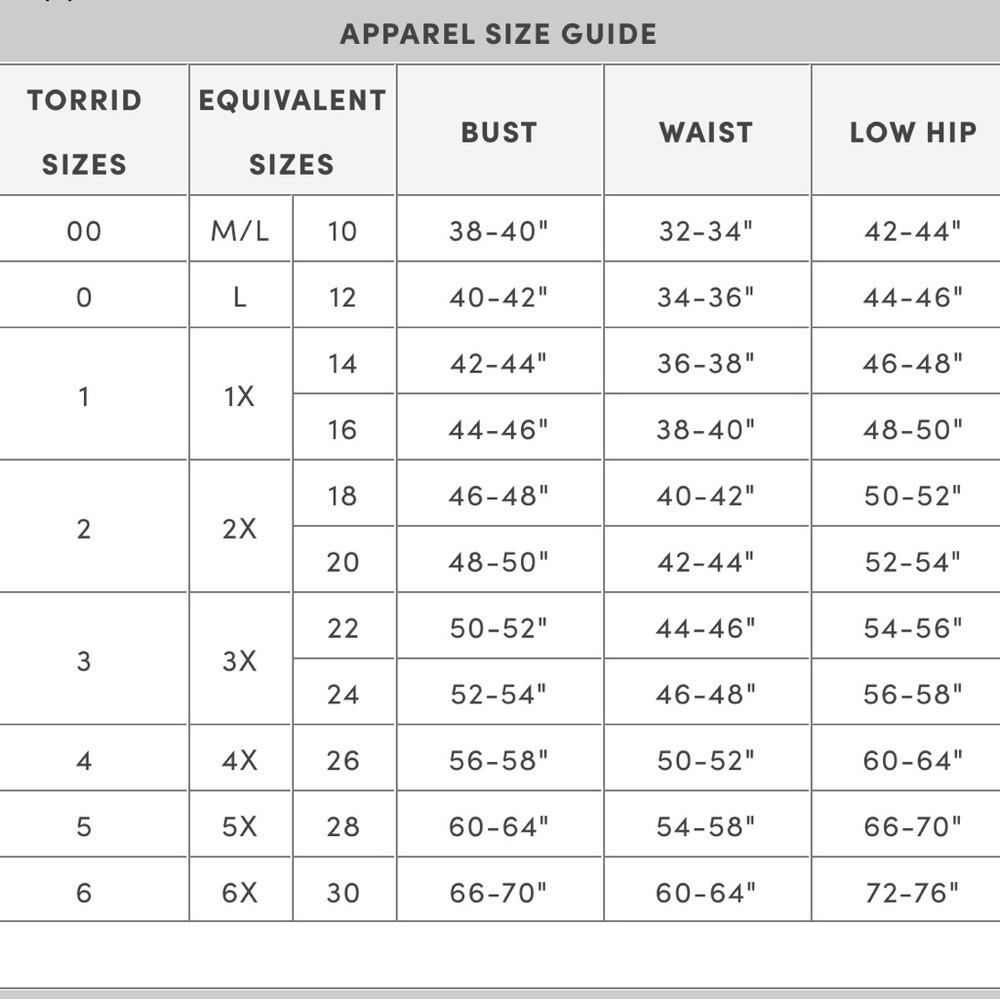Select the 3X equivalent size cell
The image size is (1000, 1000).
tap(240, 659)
